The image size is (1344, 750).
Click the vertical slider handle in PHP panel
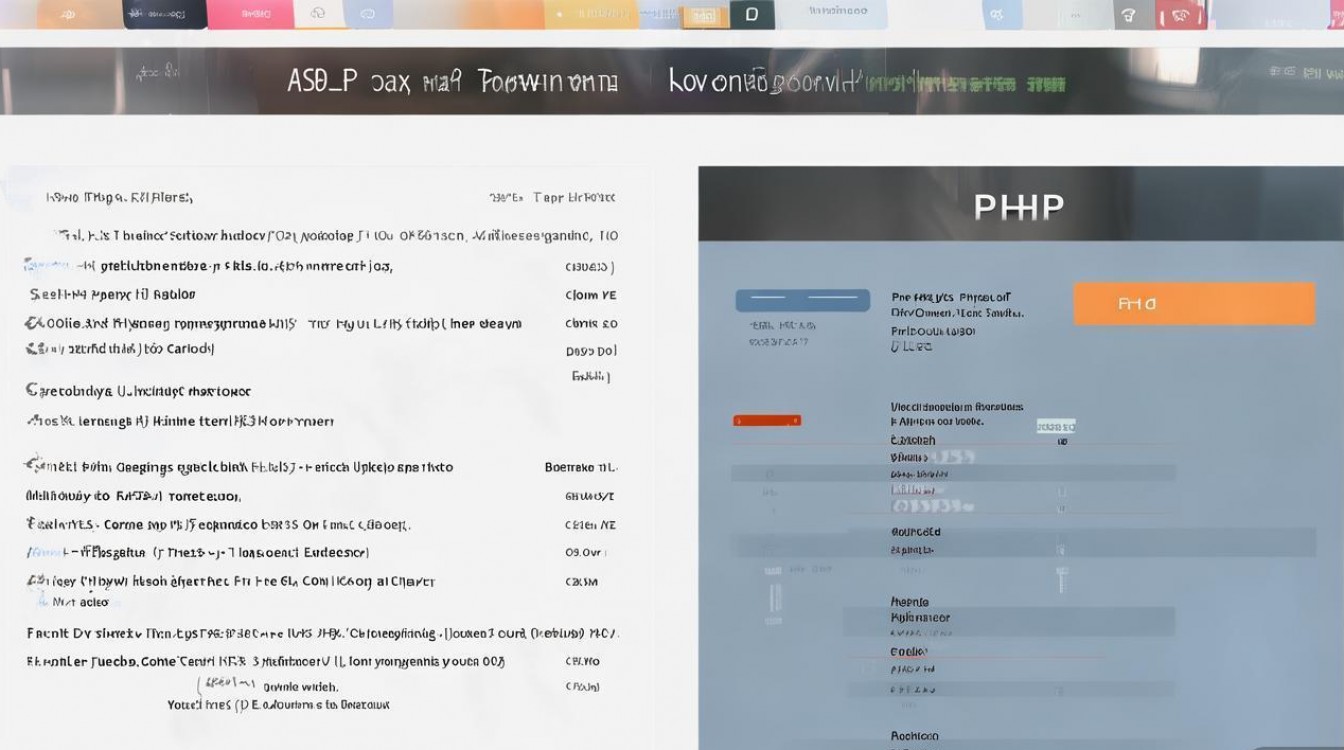pyautogui.click(x=1060, y=578)
